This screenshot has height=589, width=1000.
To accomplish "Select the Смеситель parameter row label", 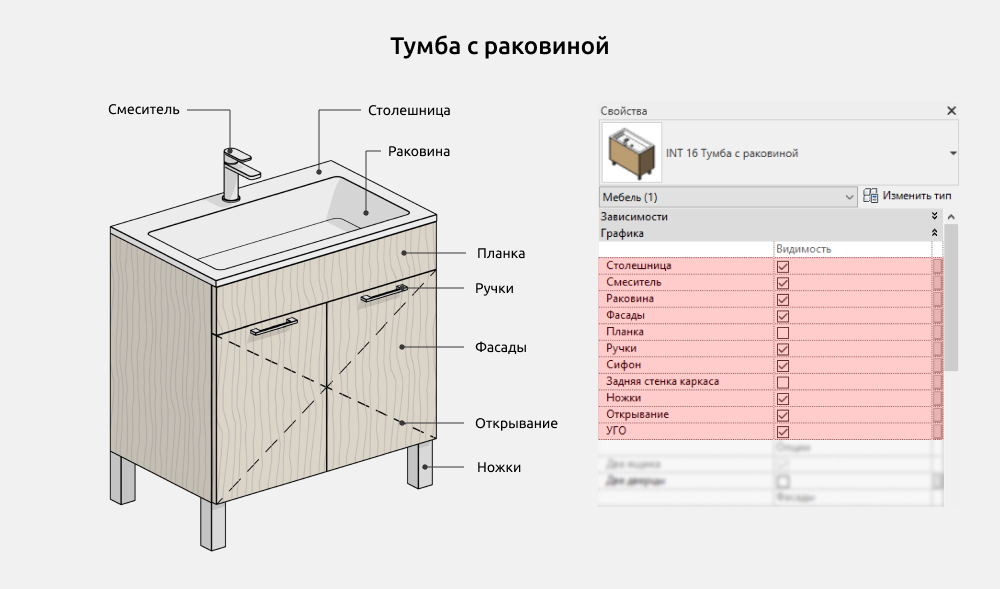I will point(633,282).
